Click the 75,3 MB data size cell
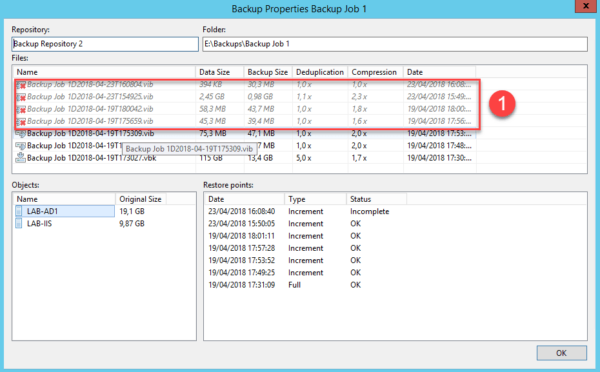 212,134
